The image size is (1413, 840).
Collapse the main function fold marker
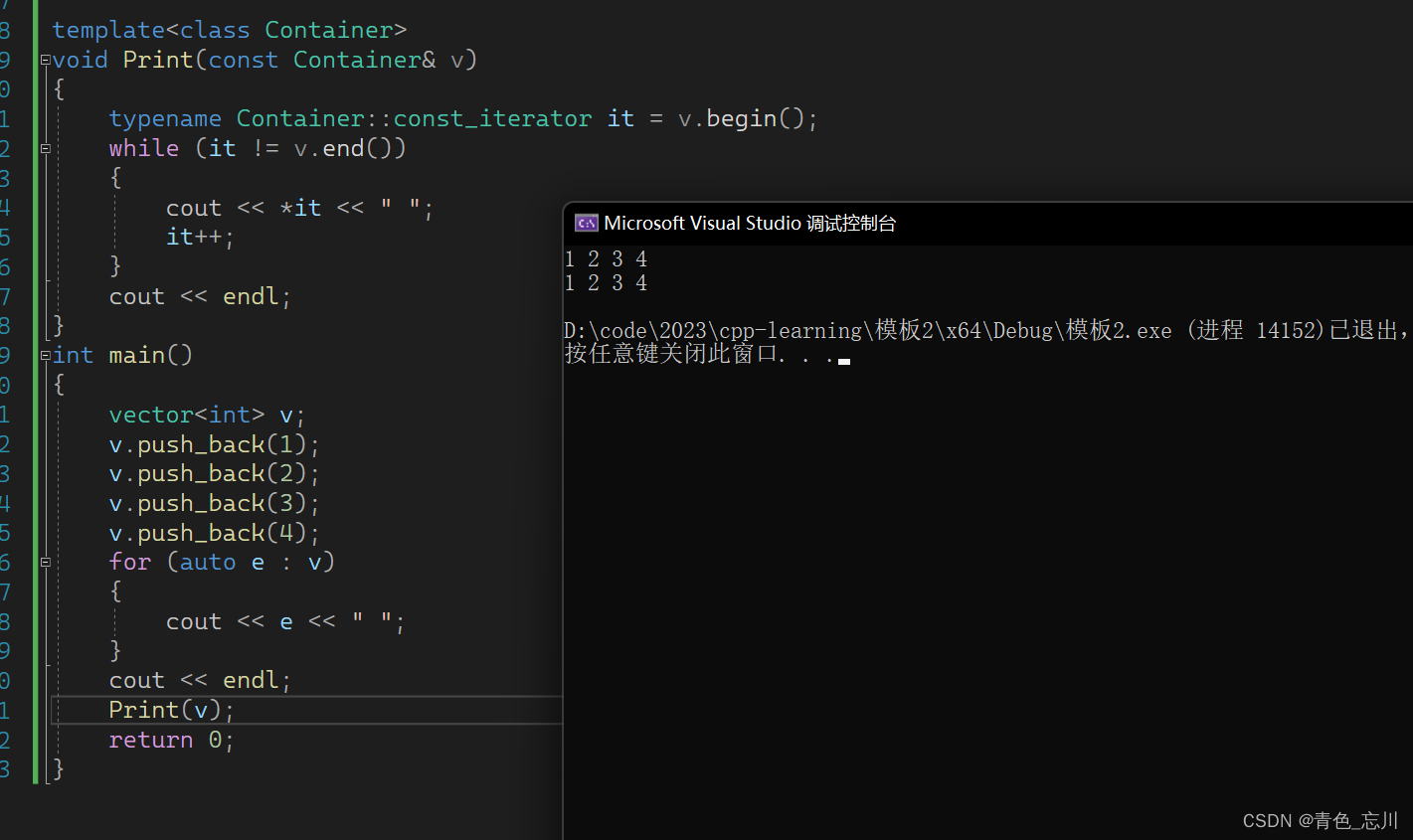(x=45, y=355)
